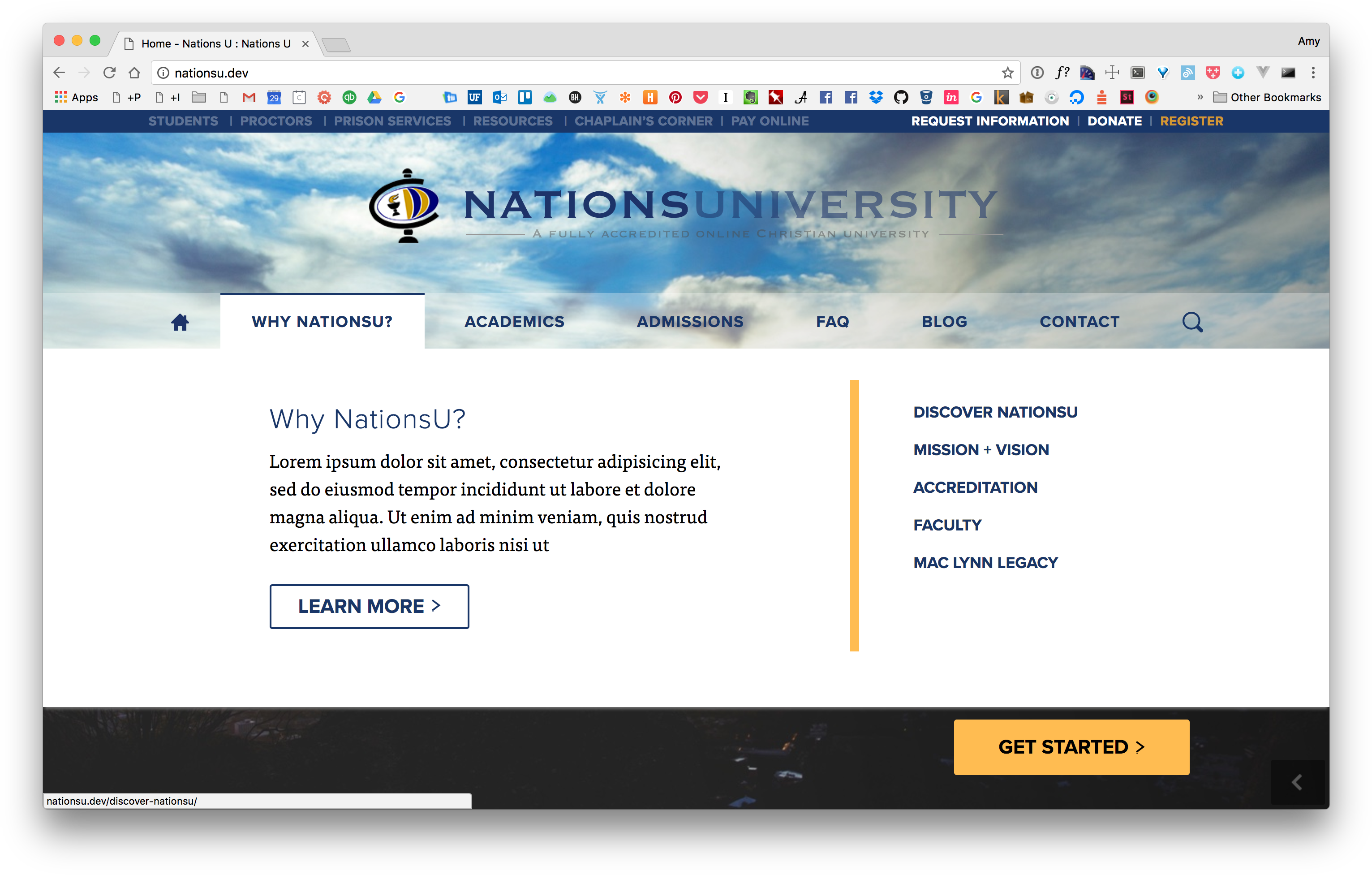This screenshot has height=875, width=1372.
Task: Open Mission + Vision link
Action: pos(981,450)
